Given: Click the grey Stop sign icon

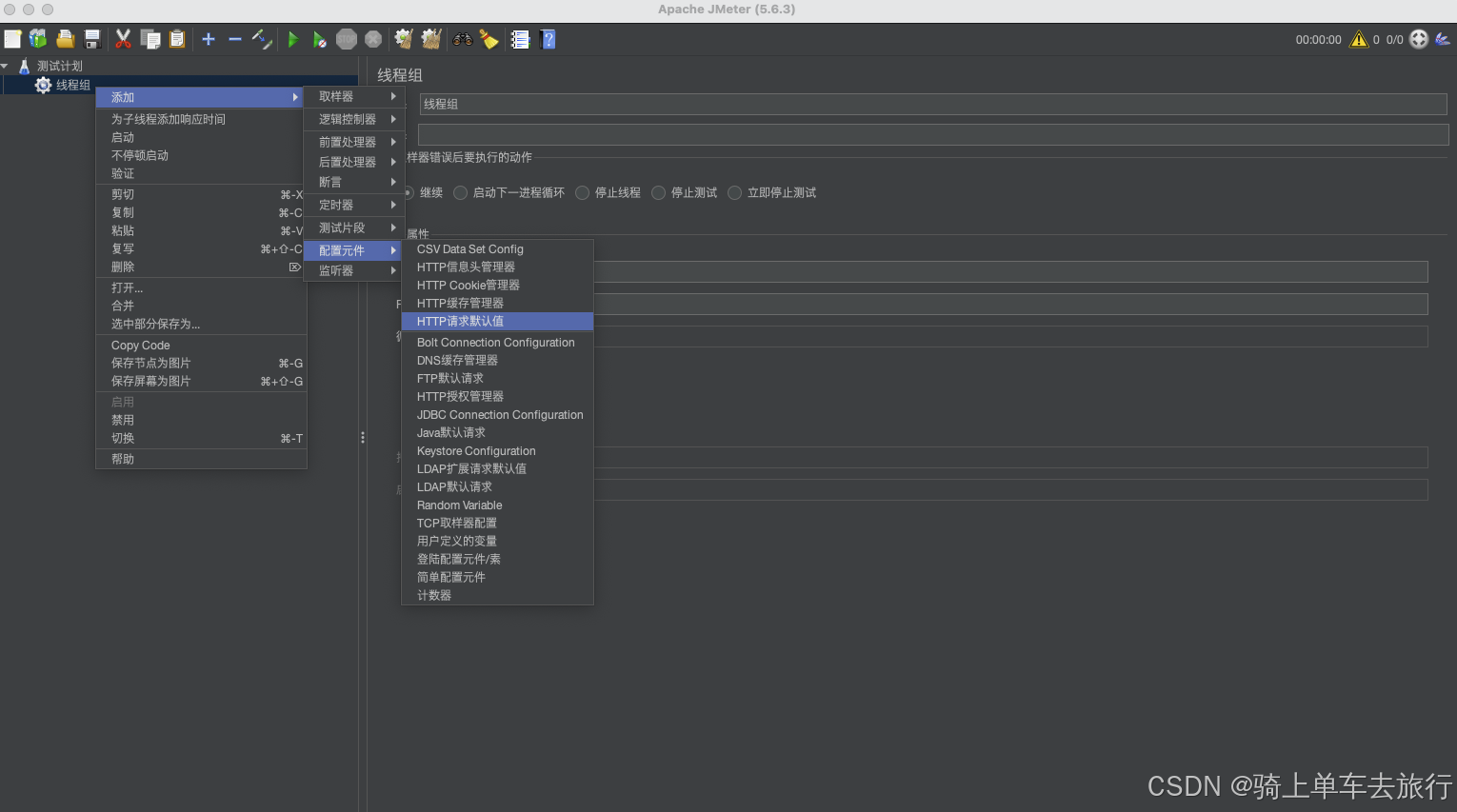Looking at the screenshot, I should pos(347,39).
